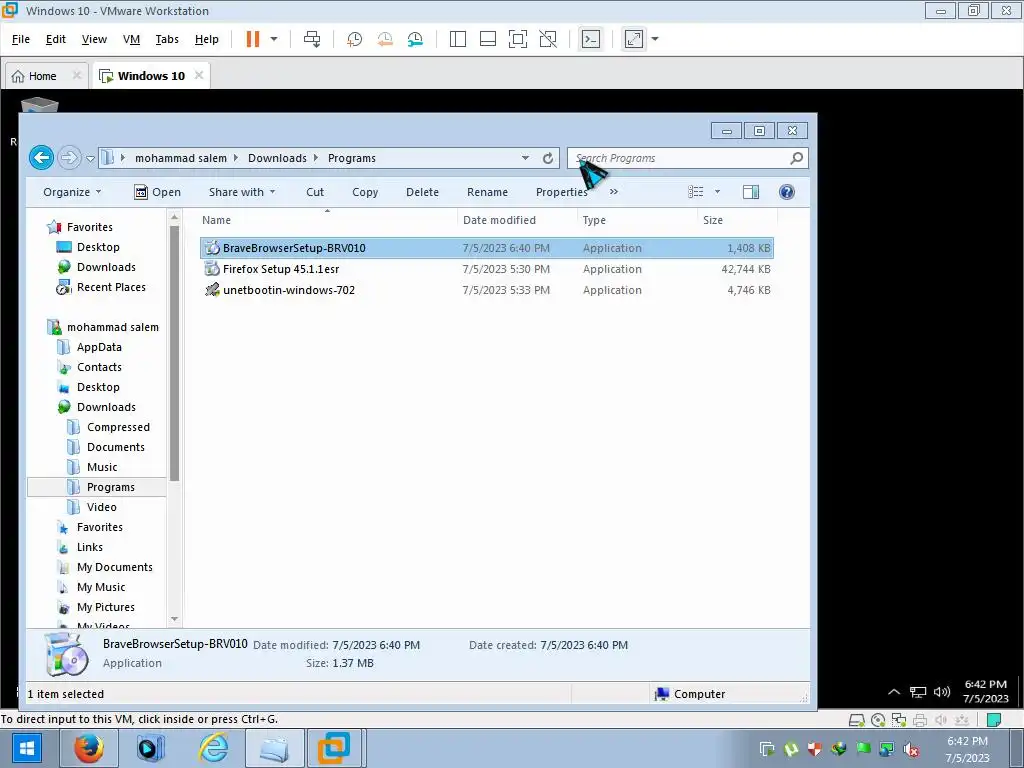This screenshot has width=1024, height=768.
Task: Open the view options dropdown arrow
Action: coord(717,191)
